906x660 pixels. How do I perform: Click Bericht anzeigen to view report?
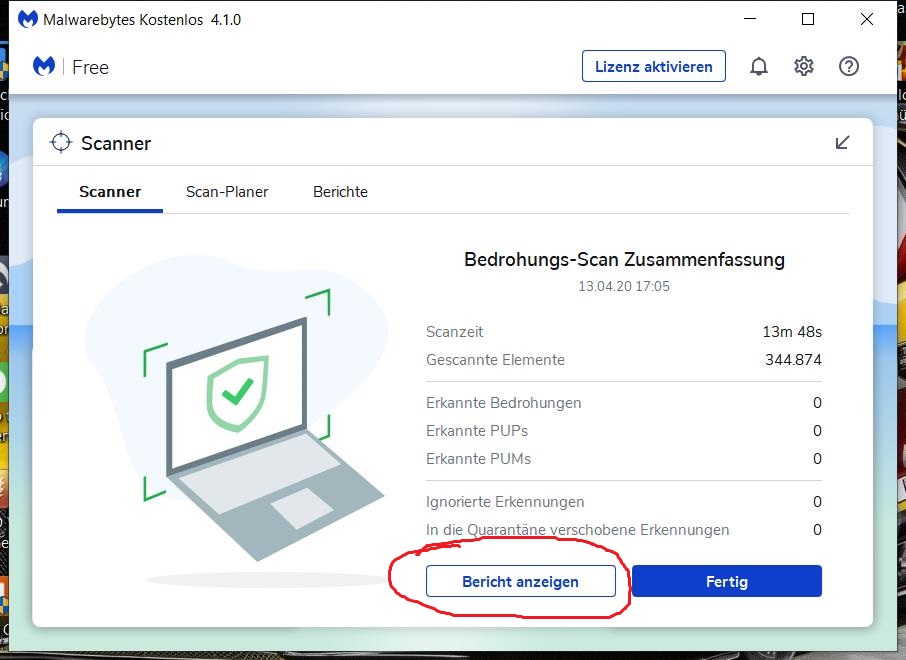(521, 581)
